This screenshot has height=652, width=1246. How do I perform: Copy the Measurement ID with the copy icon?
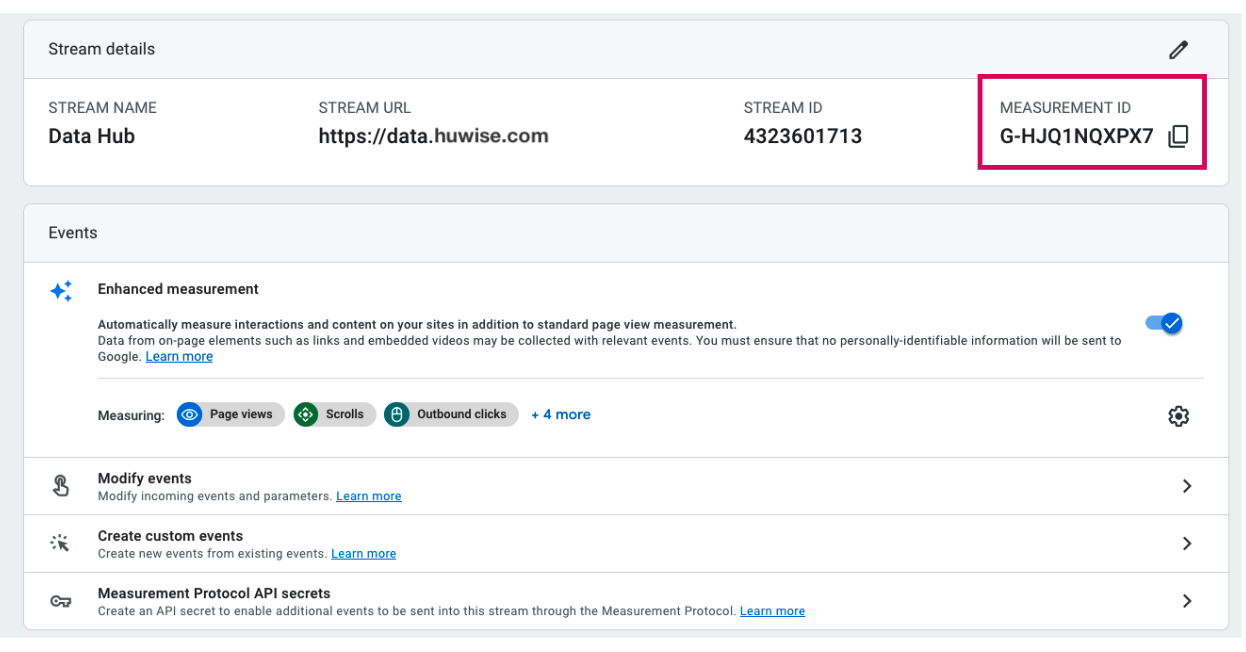tap(1178, 137)
